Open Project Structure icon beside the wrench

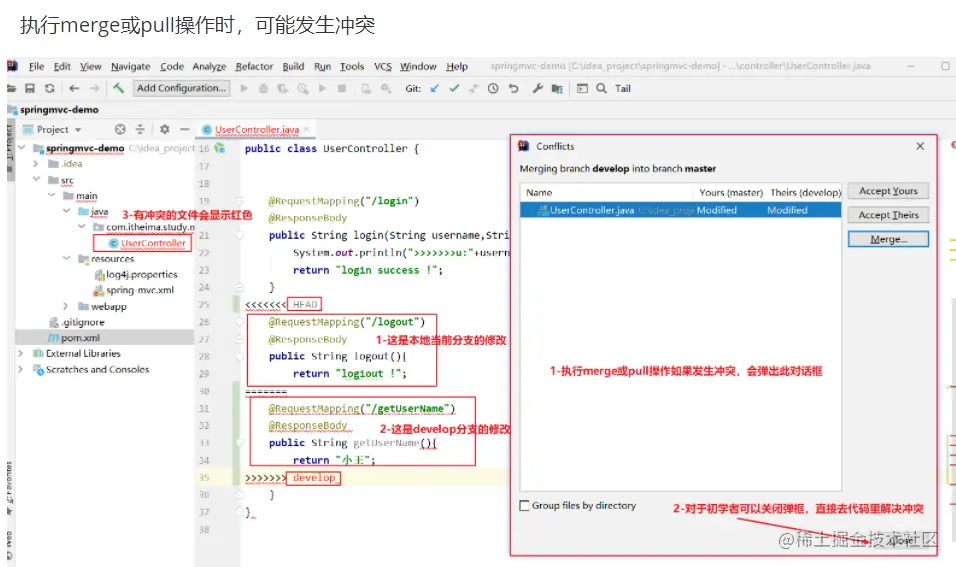pyautogui.click(x=557, y=88)
